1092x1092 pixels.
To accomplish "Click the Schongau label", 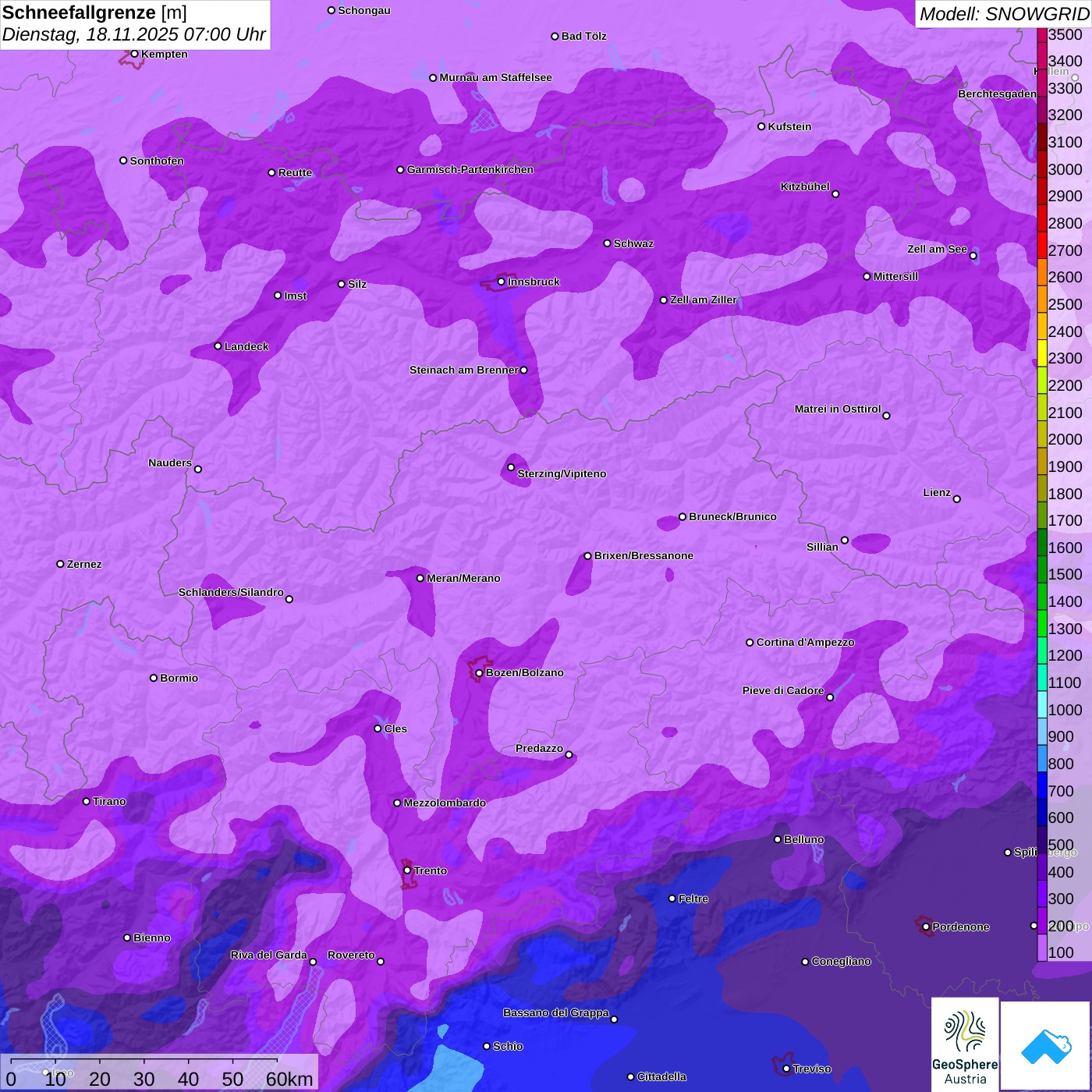I will [x=364, y=10].
